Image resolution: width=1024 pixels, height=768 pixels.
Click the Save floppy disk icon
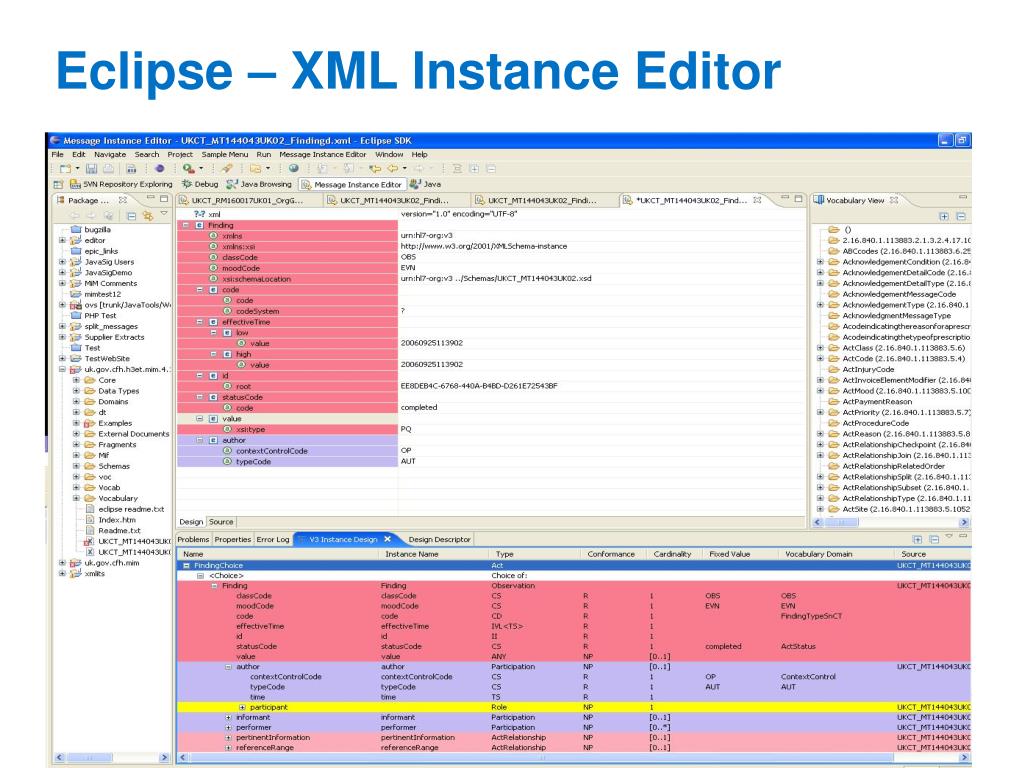pos(91,168)
